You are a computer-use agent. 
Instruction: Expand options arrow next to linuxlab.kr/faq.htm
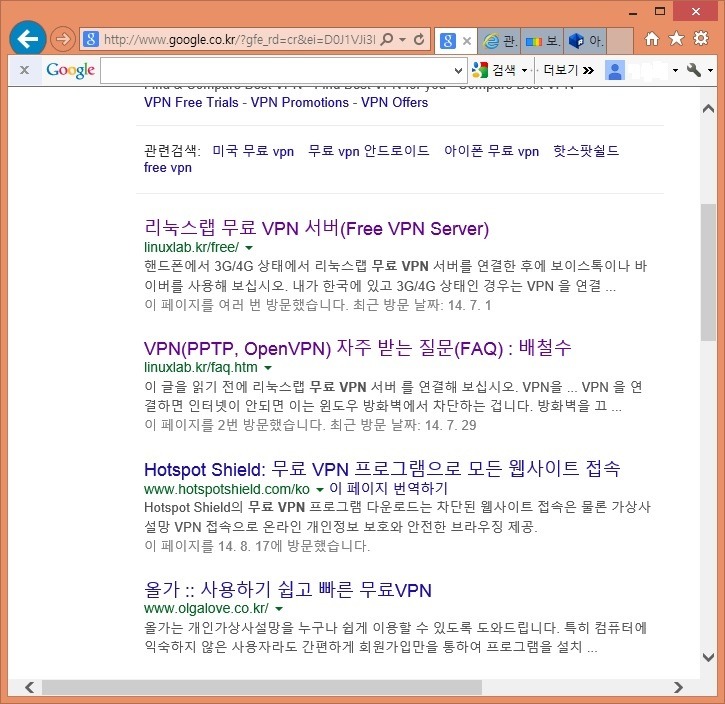pos(268,368)
